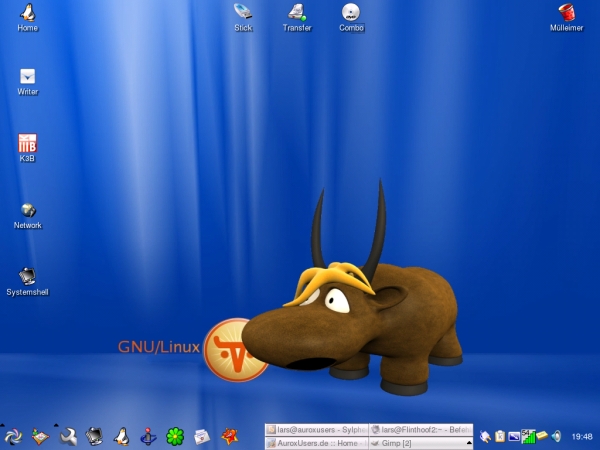Launch the terminal monitor icon in panel

tap(95, 437)
